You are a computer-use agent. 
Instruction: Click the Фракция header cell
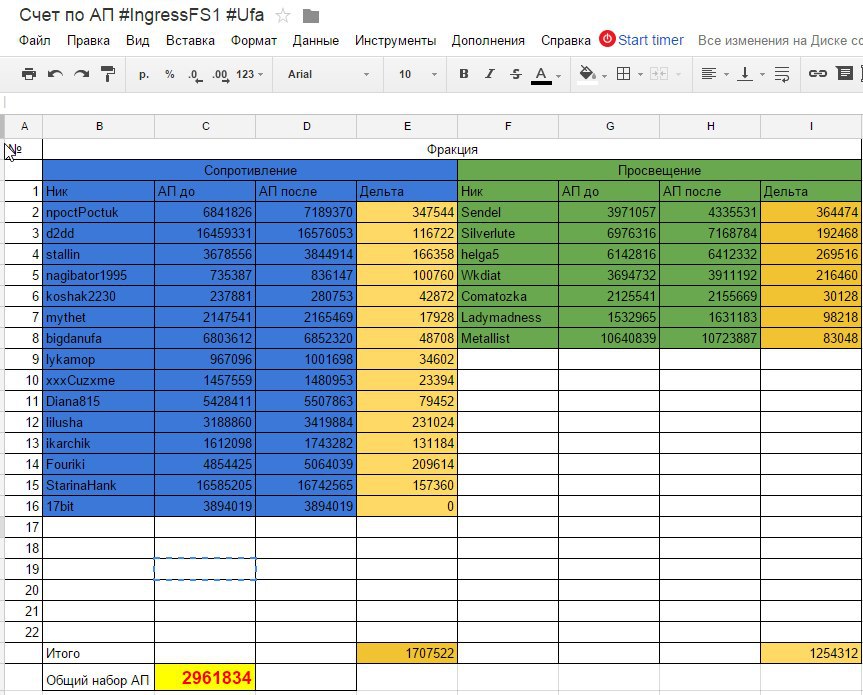click(452, 150)
